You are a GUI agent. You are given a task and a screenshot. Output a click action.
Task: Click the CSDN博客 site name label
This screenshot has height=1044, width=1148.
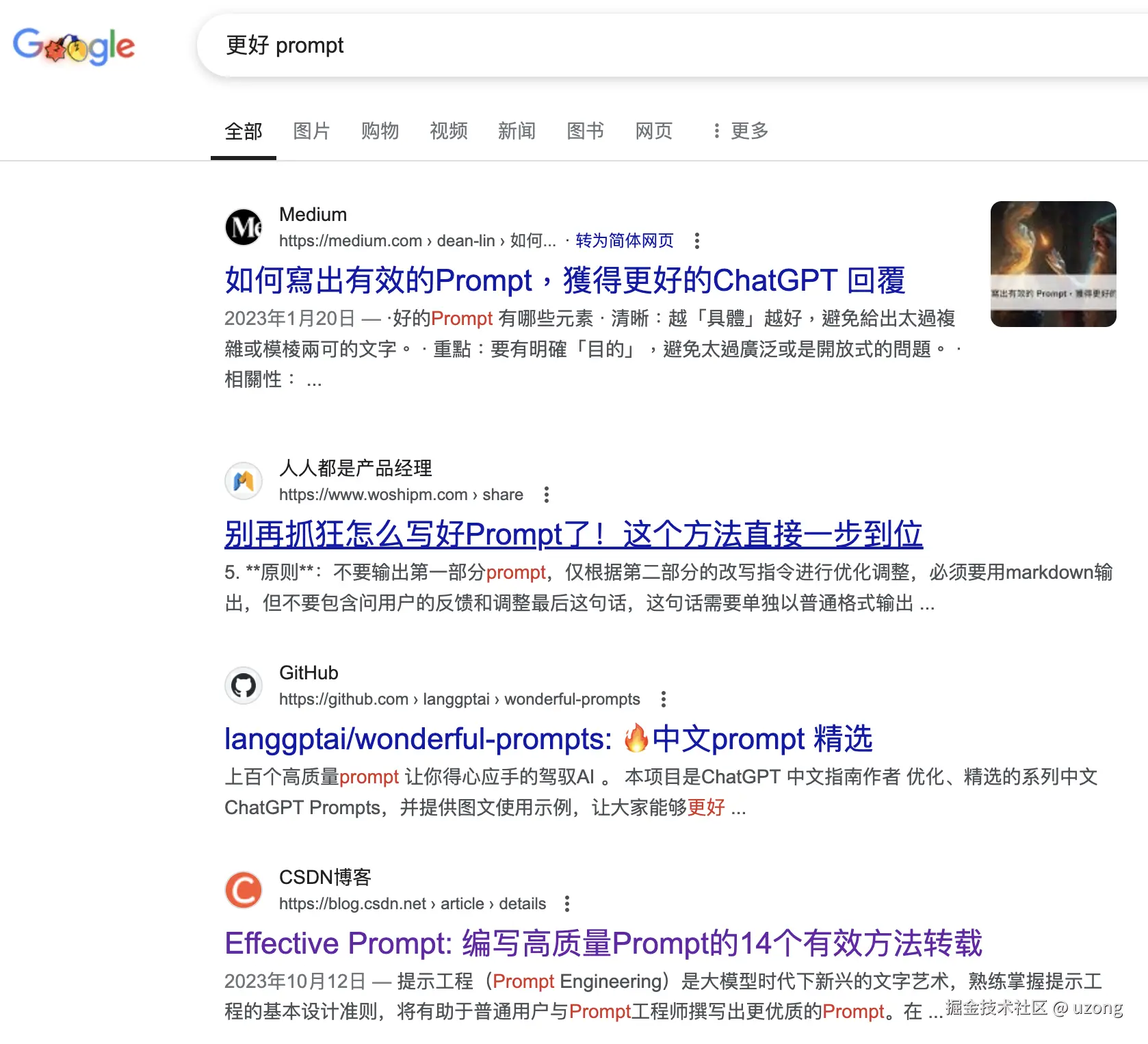325,877
